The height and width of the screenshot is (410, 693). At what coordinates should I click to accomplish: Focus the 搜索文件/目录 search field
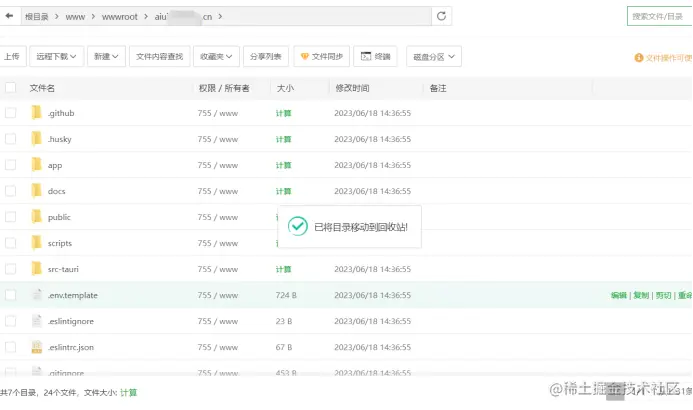tap(659, 16)
